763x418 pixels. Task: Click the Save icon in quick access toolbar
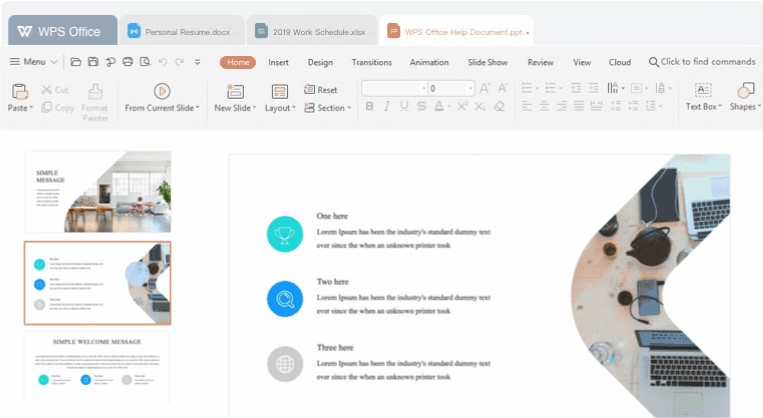pyautogui.click(x=93, y=62)
